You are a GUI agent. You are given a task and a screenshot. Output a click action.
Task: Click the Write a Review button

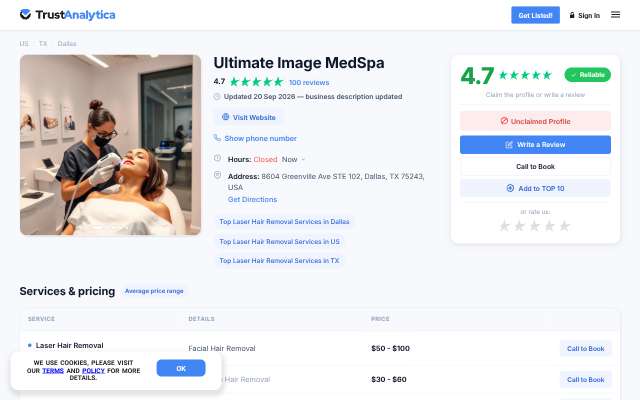pyautogui.click(x=535, y=144)
